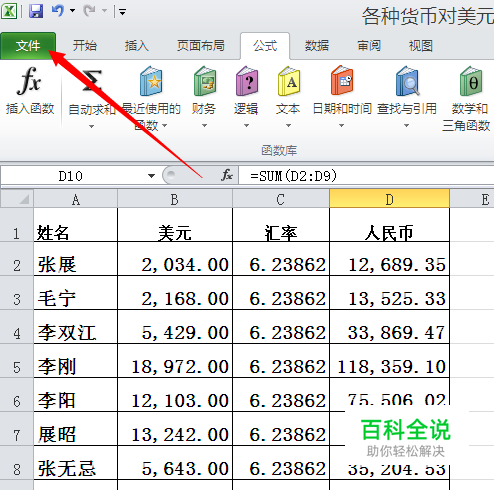This screenshot has width=494, height=490.
Task: Click formula bar showing =SUM(D2:D9)
Action: [366, 176]
